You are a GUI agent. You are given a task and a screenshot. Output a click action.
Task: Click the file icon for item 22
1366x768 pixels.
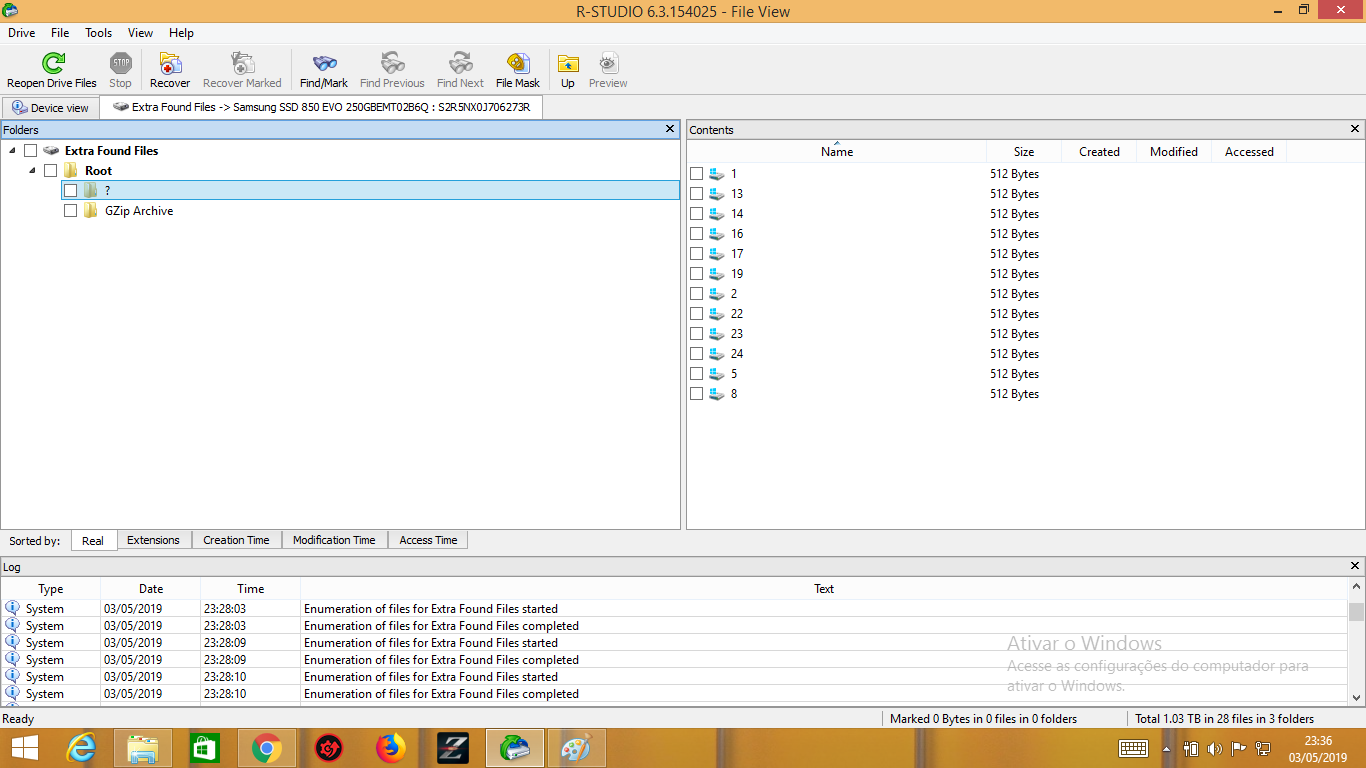[717, 314]
